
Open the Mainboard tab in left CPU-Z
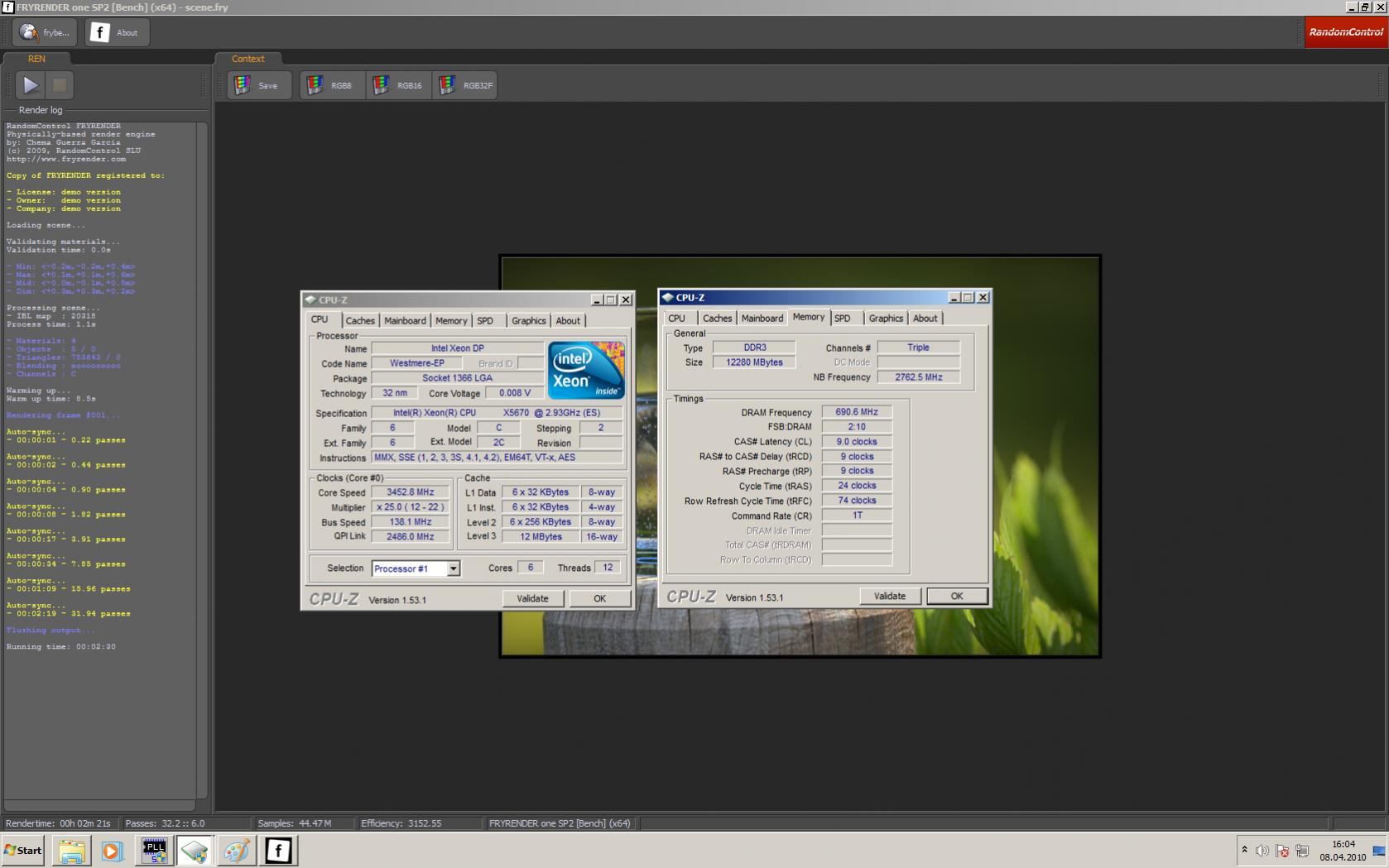coord(405,321)
